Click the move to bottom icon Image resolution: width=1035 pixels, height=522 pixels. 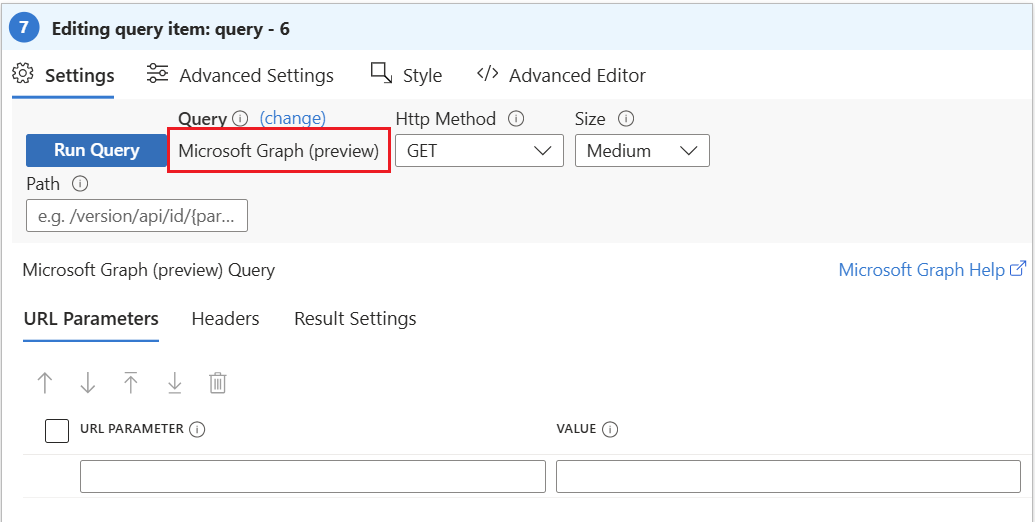click(174, 383)
